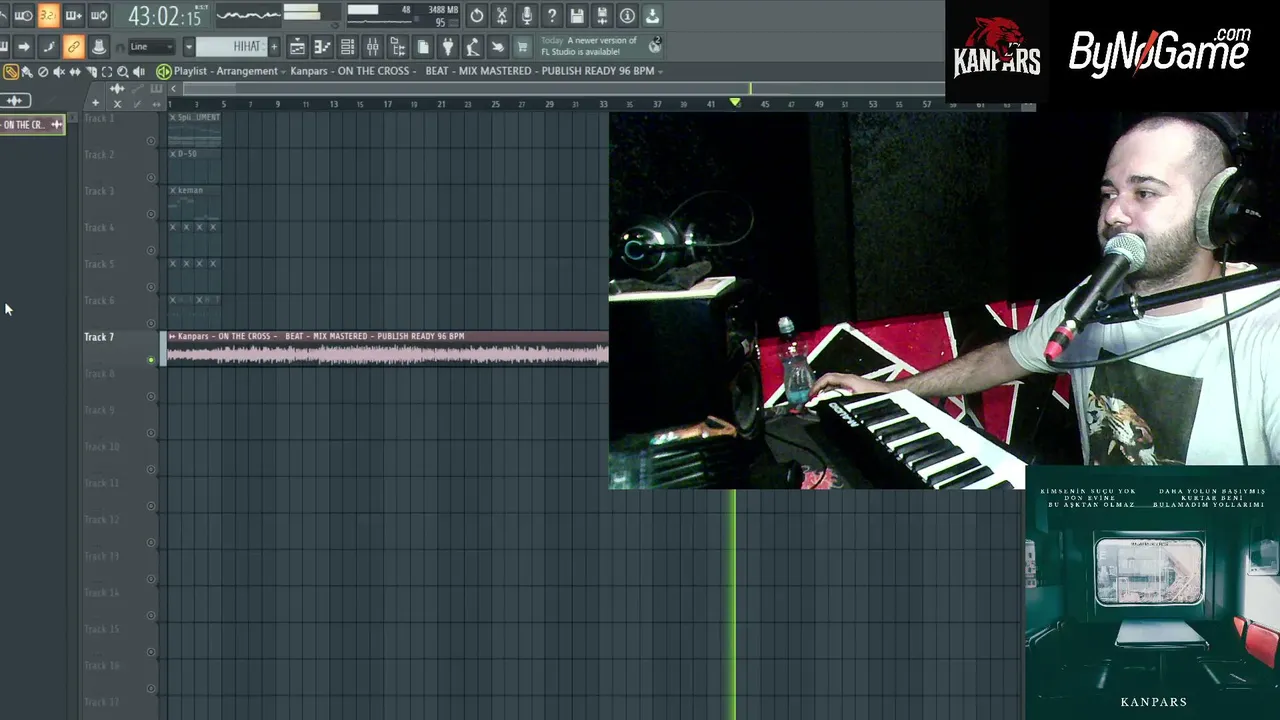Screen dimensions: 1280x720
Task: Toggle mute on Track 7
Action: (151, 360)
